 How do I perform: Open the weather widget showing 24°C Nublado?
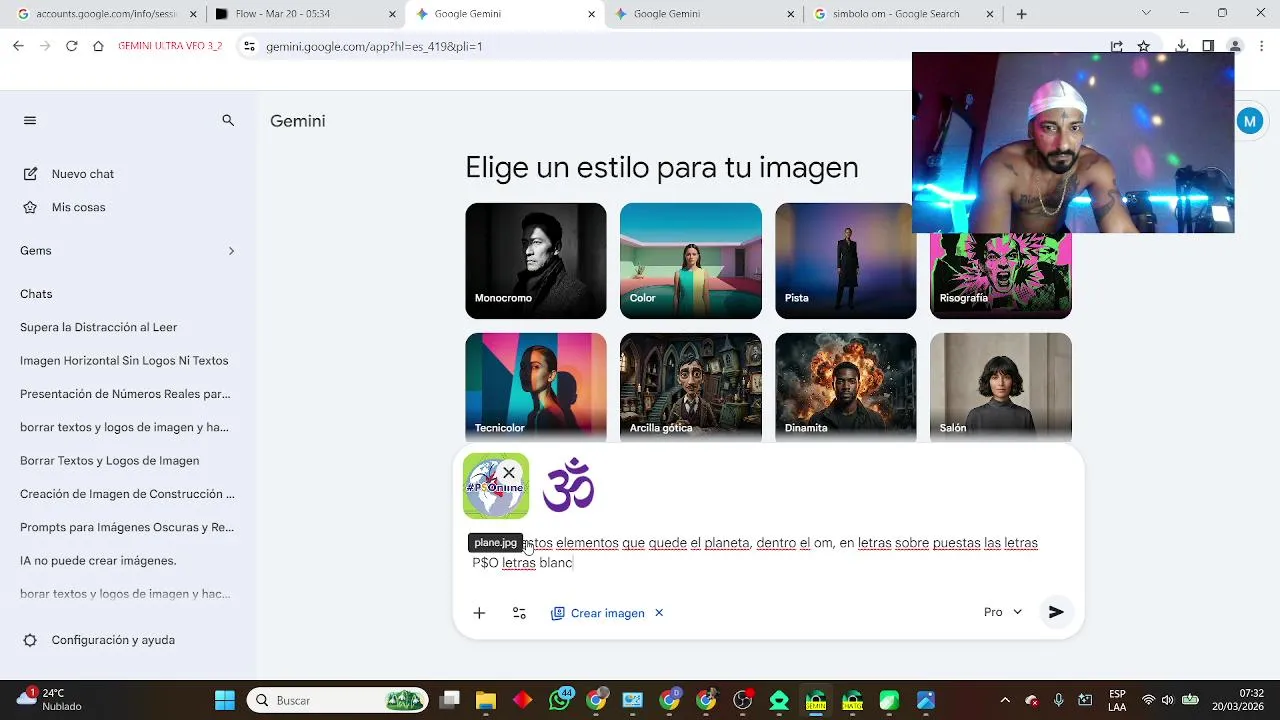(48, 700)
